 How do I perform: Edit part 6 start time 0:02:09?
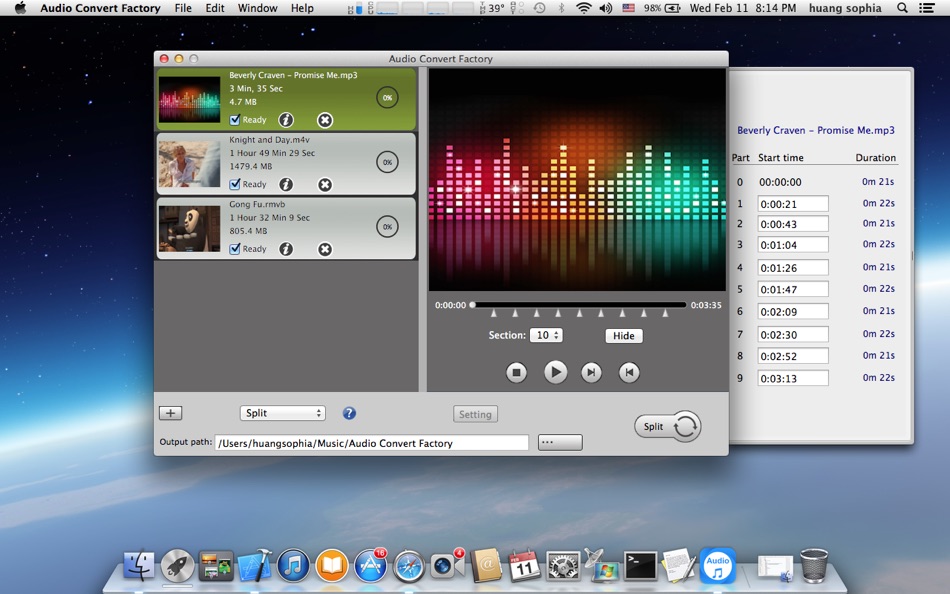click(792, 312)
